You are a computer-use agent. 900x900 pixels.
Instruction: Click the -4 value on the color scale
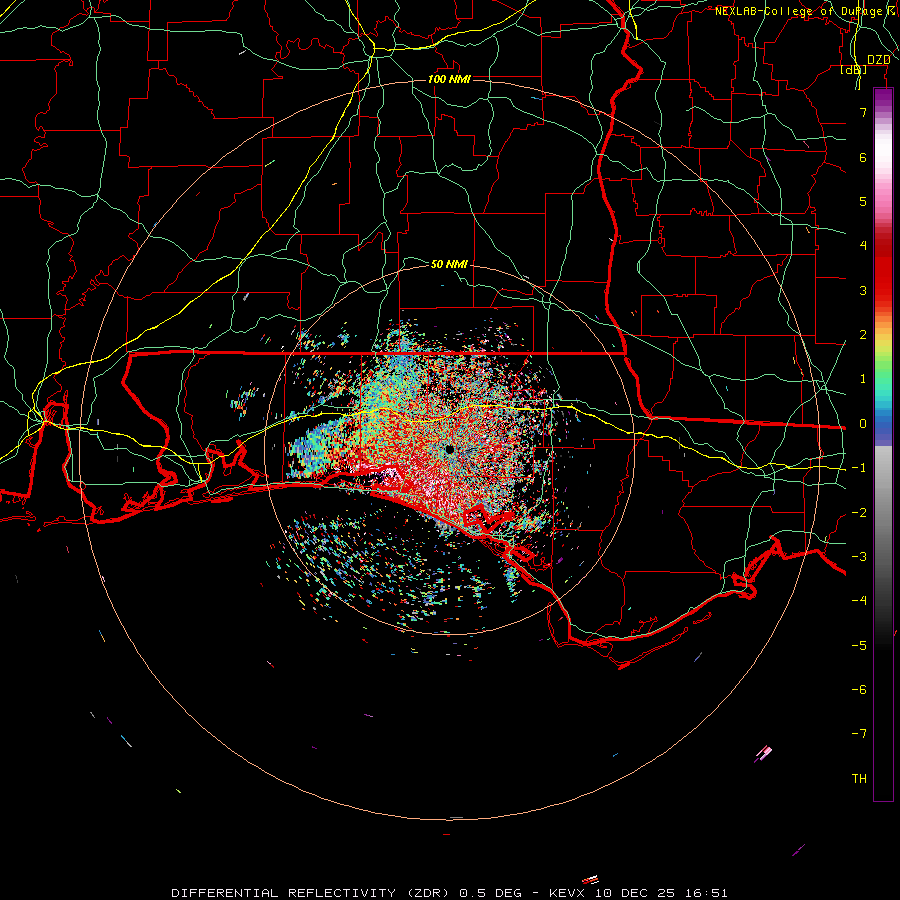(x=859, y=601)
